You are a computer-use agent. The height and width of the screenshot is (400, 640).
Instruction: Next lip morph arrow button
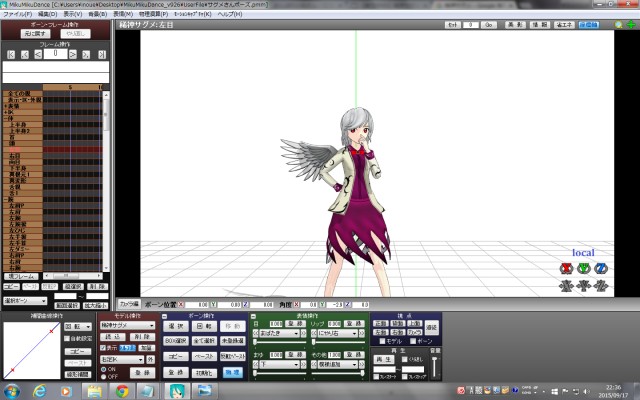click(362, 333)
